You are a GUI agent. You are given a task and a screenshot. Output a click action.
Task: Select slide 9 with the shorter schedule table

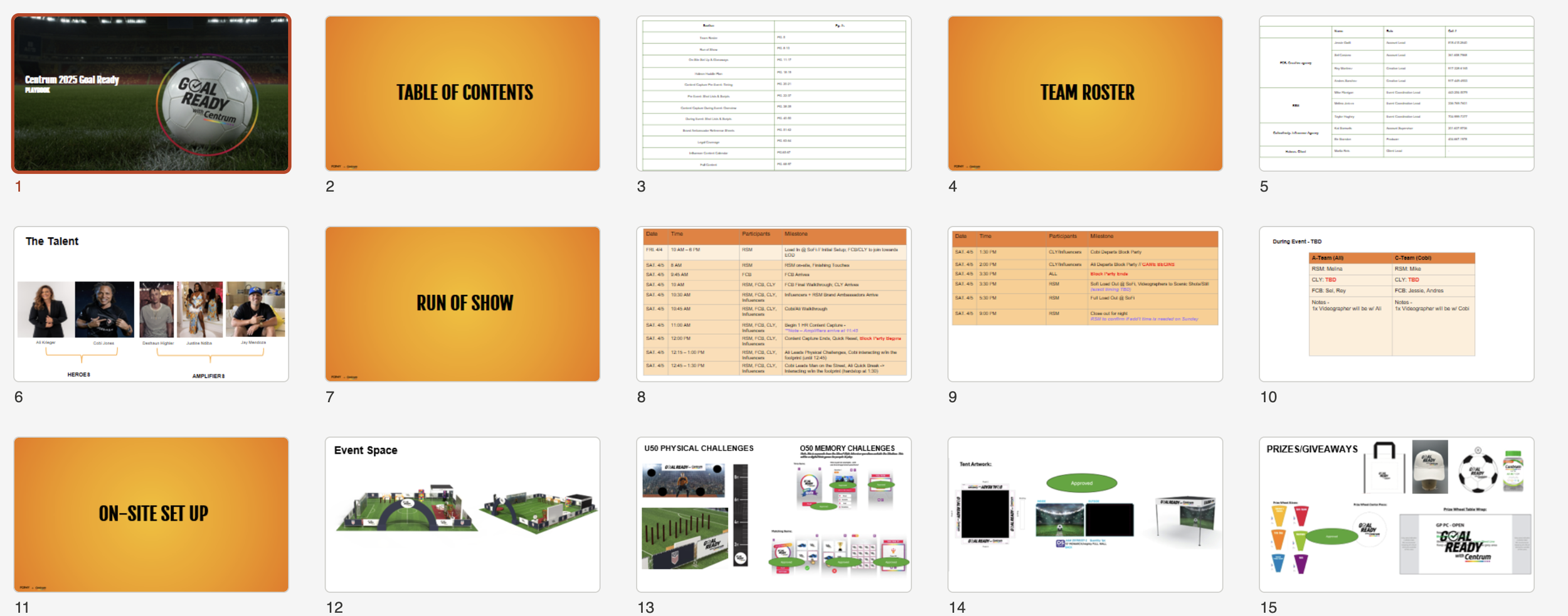coord(1085,304)
